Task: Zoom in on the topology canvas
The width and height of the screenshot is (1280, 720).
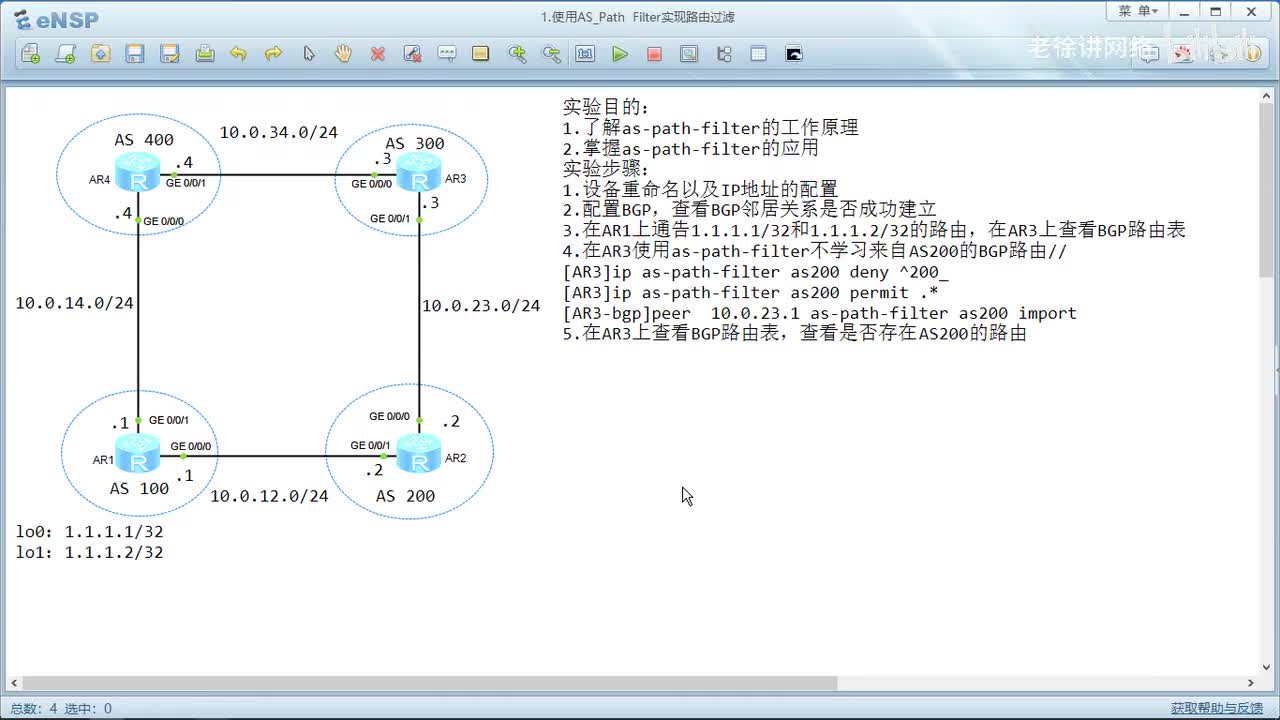Action: 517,54
